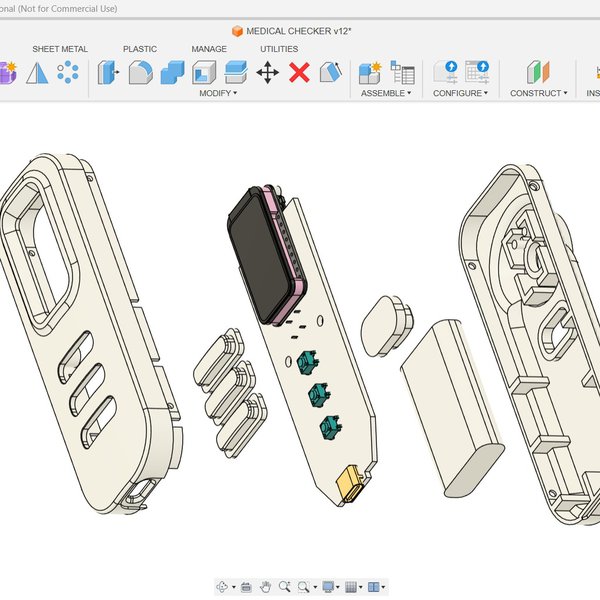
Task: Open the arrow beside the Viewports icon
Action: click(x=383, y=587)
